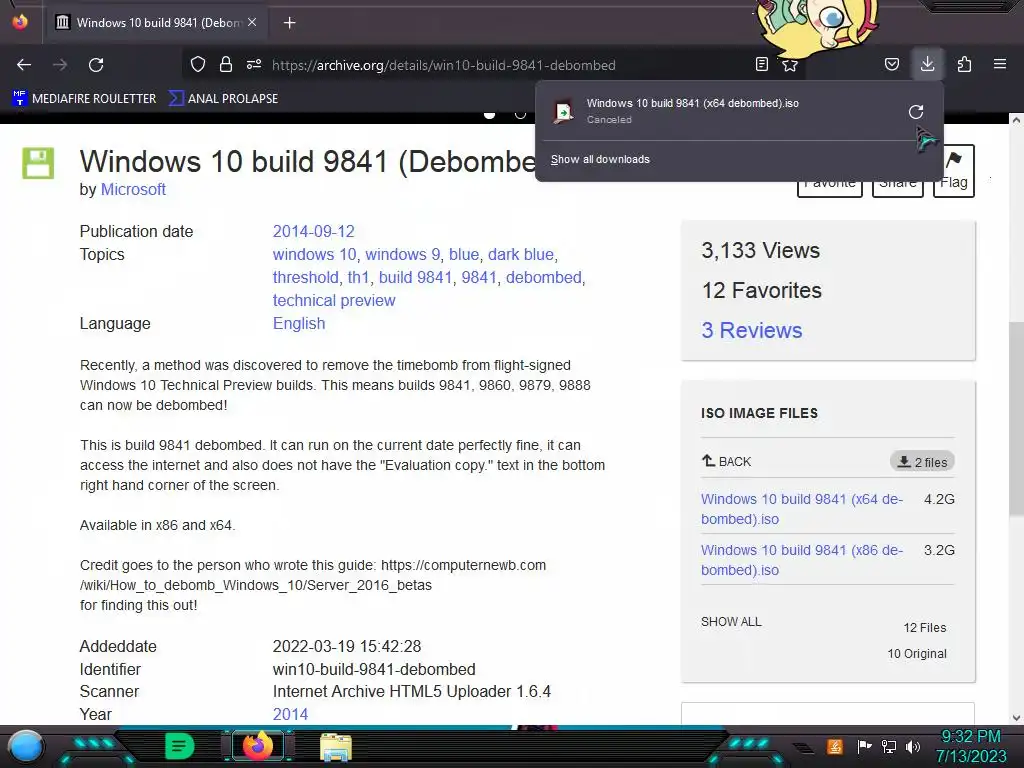Click the scrollbar down arrow
This screenshot has width=1024, height=768.
coord(1016,717)
